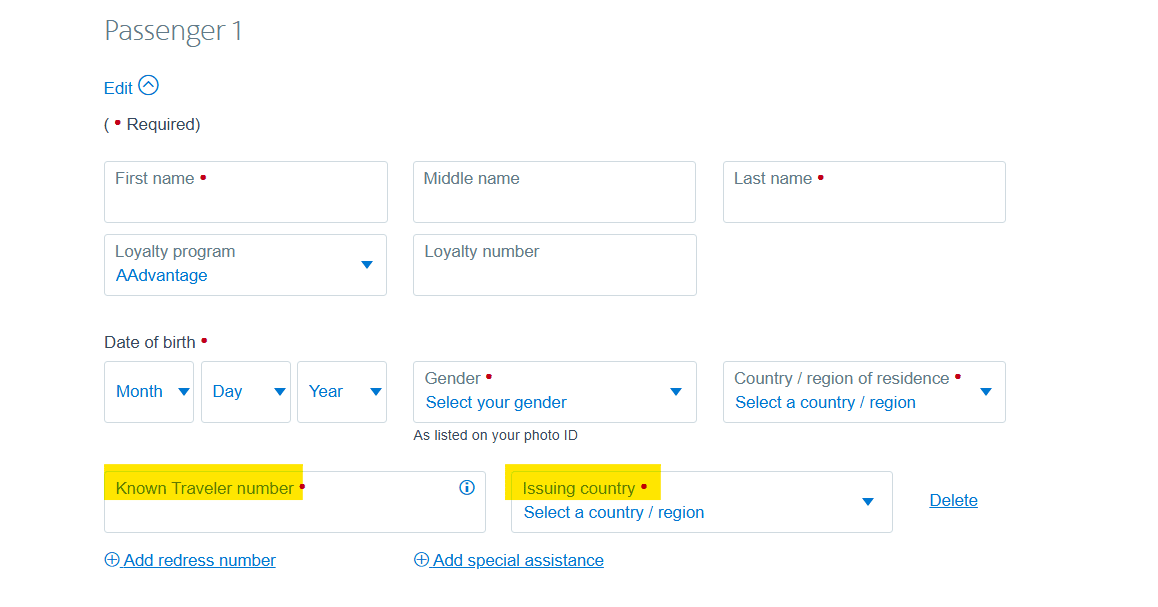1158x607 pixels.
Task: Open the Gender selection dropdown
Action: [554, 392]
